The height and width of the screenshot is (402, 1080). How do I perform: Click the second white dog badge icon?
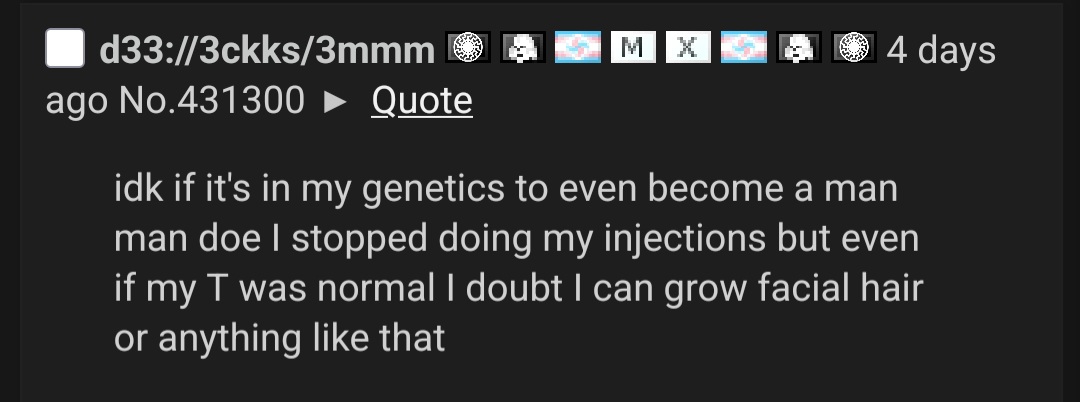coord(799,48)
